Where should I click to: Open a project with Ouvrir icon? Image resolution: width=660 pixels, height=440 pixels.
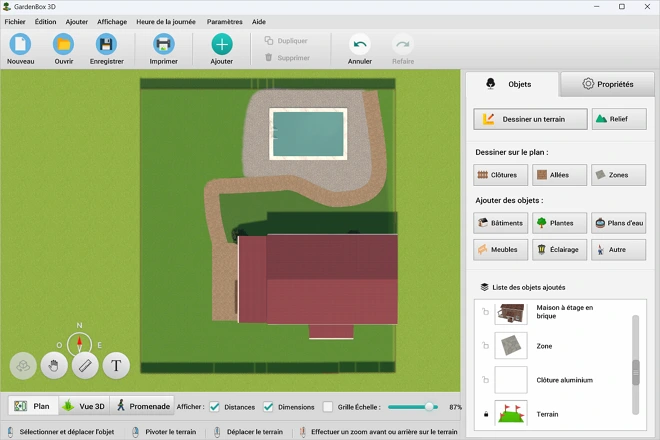click(x=63, y=44)
